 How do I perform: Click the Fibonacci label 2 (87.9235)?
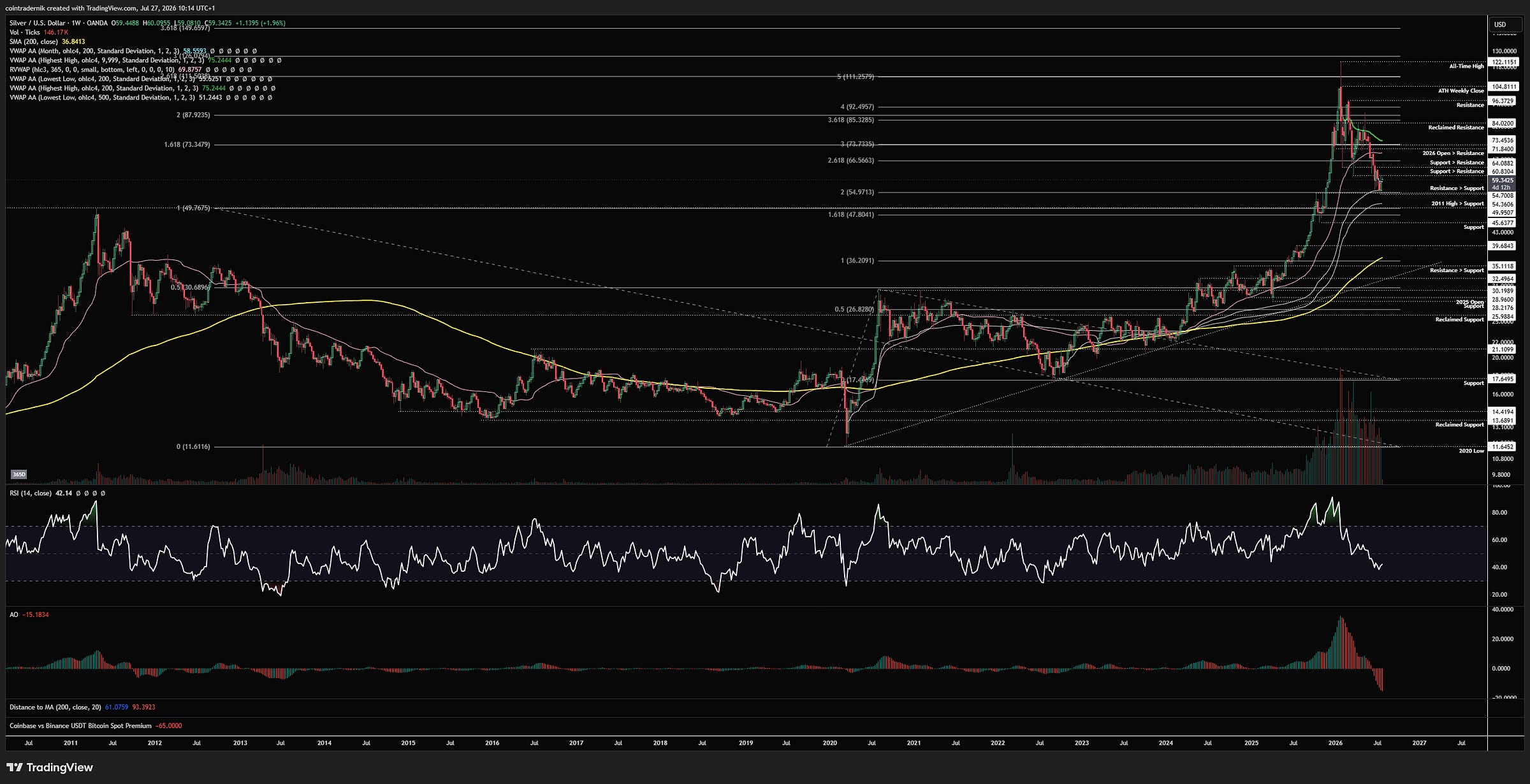click(193, 115)
